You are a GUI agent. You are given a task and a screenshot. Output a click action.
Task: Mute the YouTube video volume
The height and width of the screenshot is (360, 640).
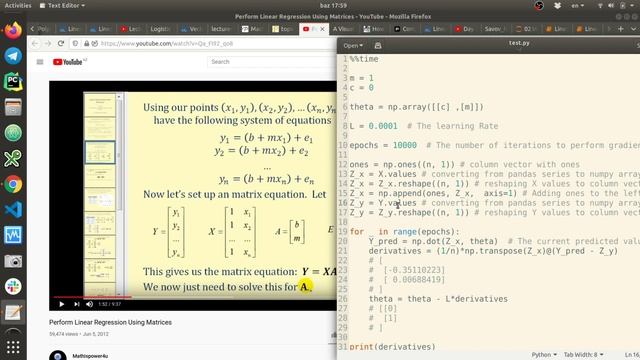(89, 304)
